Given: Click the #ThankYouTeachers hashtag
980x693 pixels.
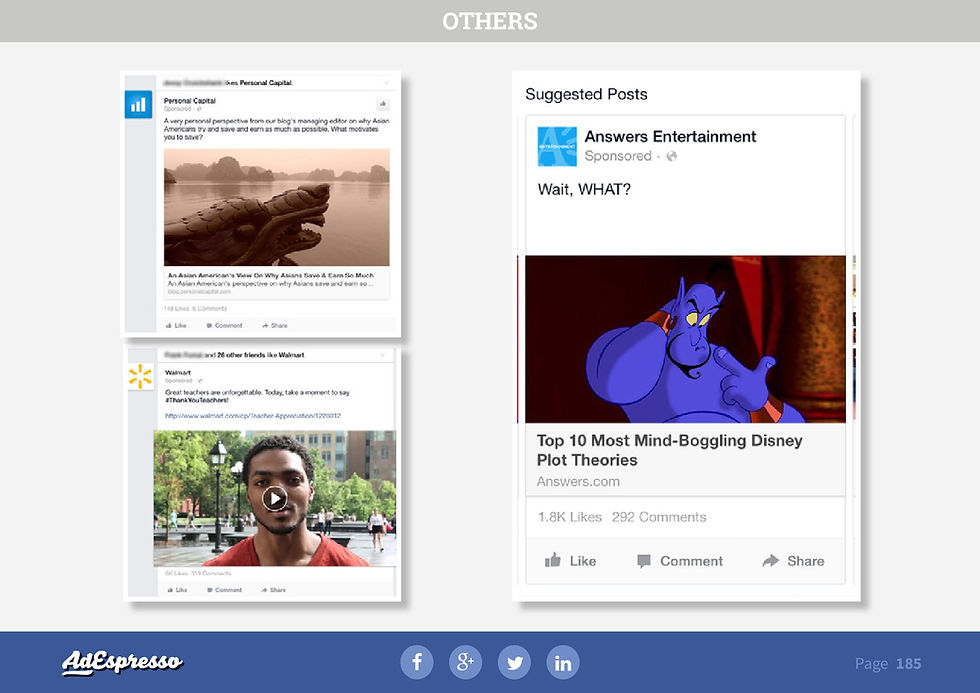Looking at the screenshot, I should pos(197,400).
